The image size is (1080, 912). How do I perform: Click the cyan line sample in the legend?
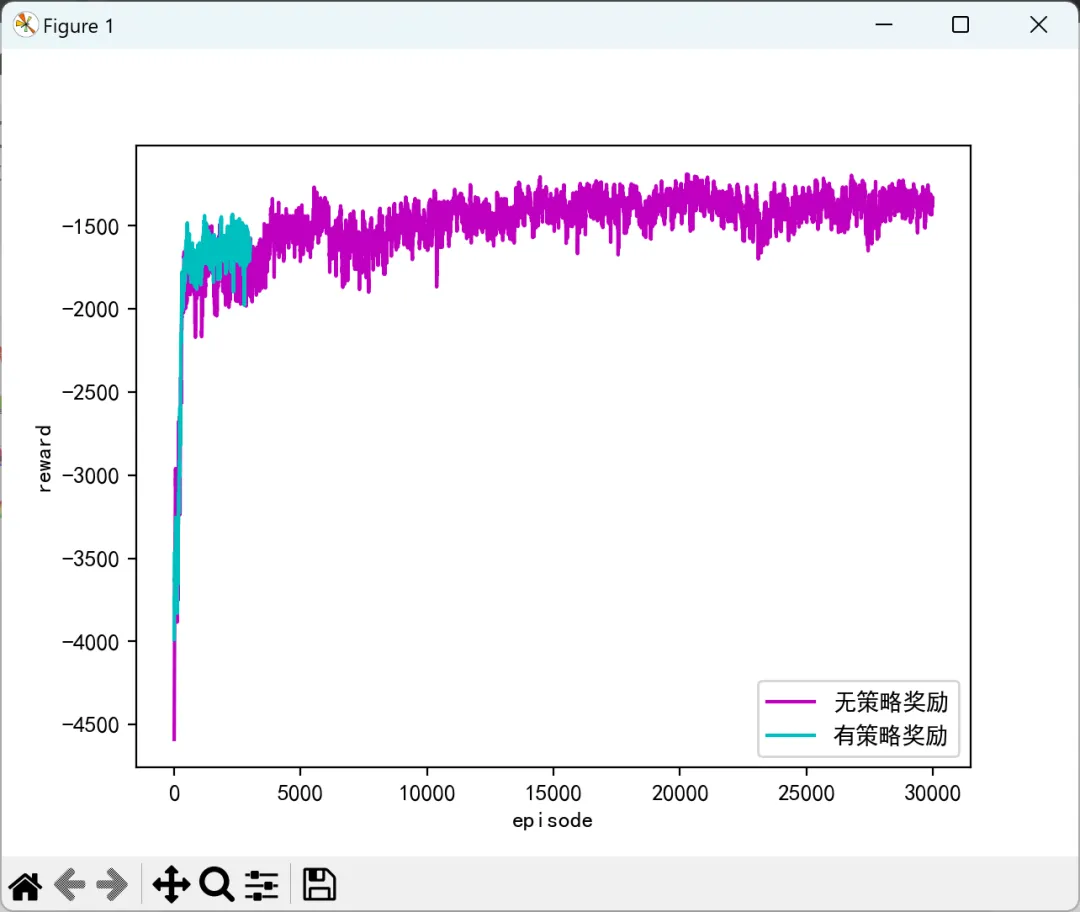point(790,736)
